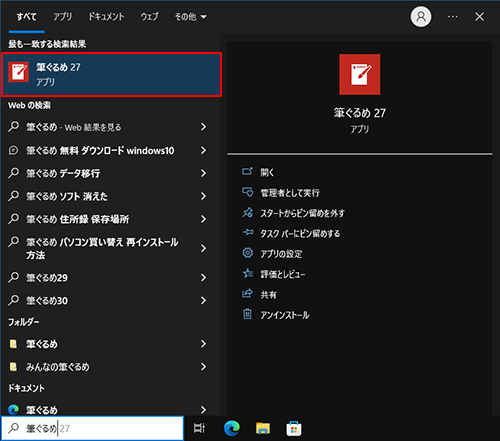Expand the 筆ぐるめ30 result arrow
Screen dimensions: 500x441
(203, 300)
